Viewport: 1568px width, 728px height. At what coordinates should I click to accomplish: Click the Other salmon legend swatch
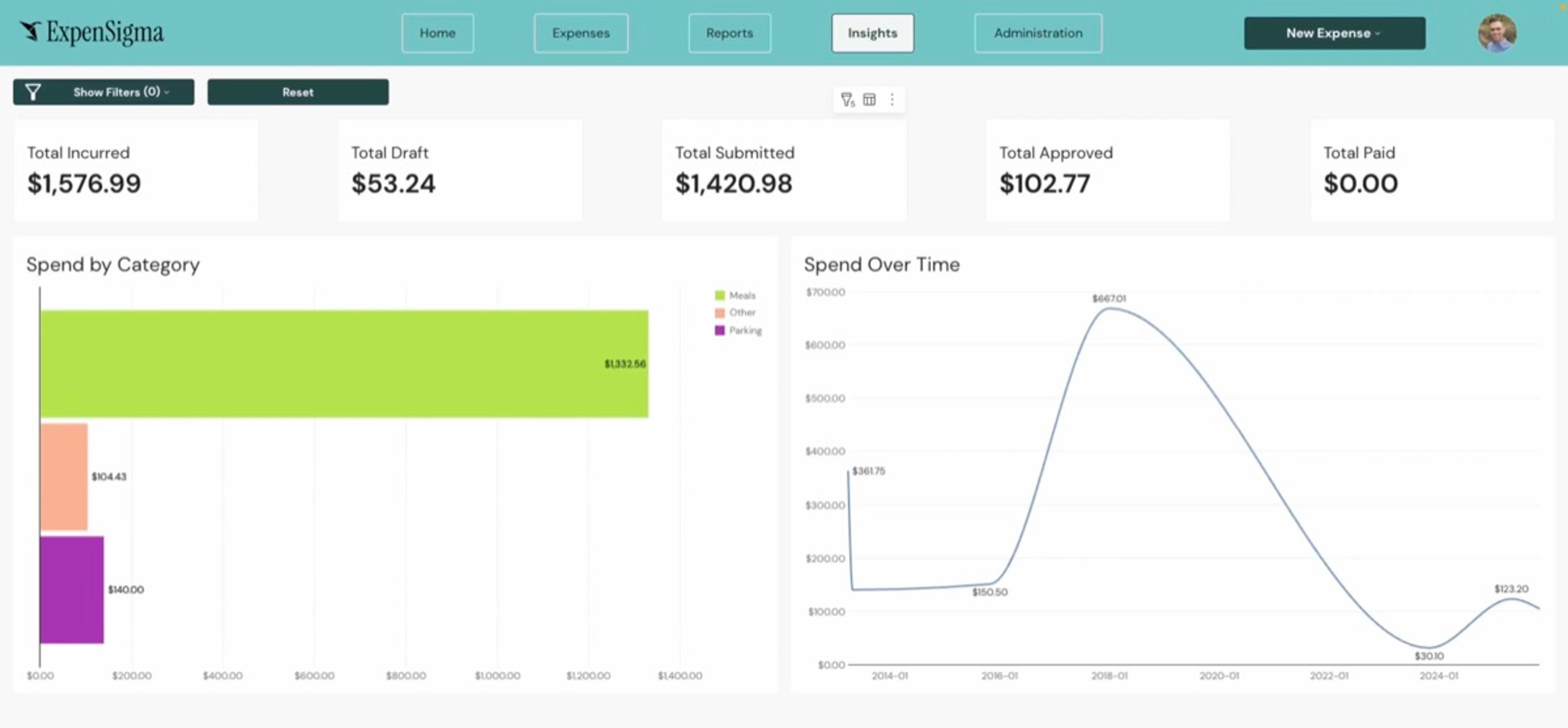(x=719, y=313)
